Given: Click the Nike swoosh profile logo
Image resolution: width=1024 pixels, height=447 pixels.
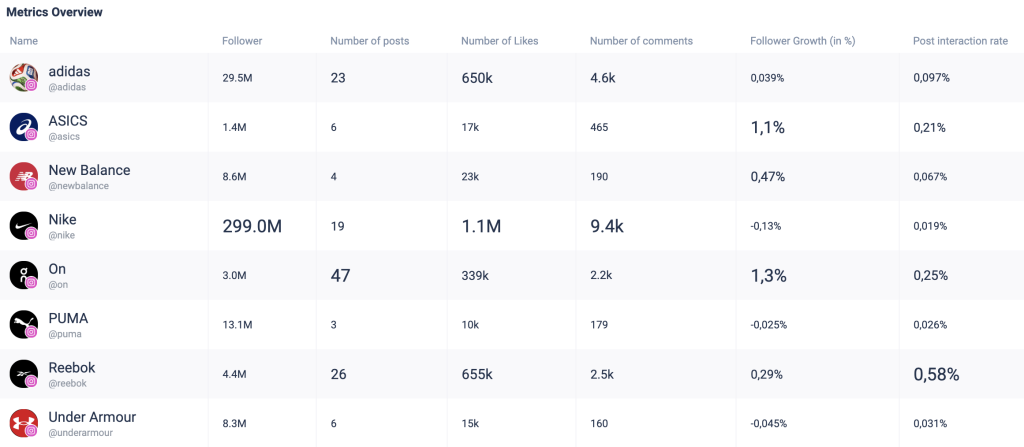Looking at the screenshot, I should [x=23, y=225].
